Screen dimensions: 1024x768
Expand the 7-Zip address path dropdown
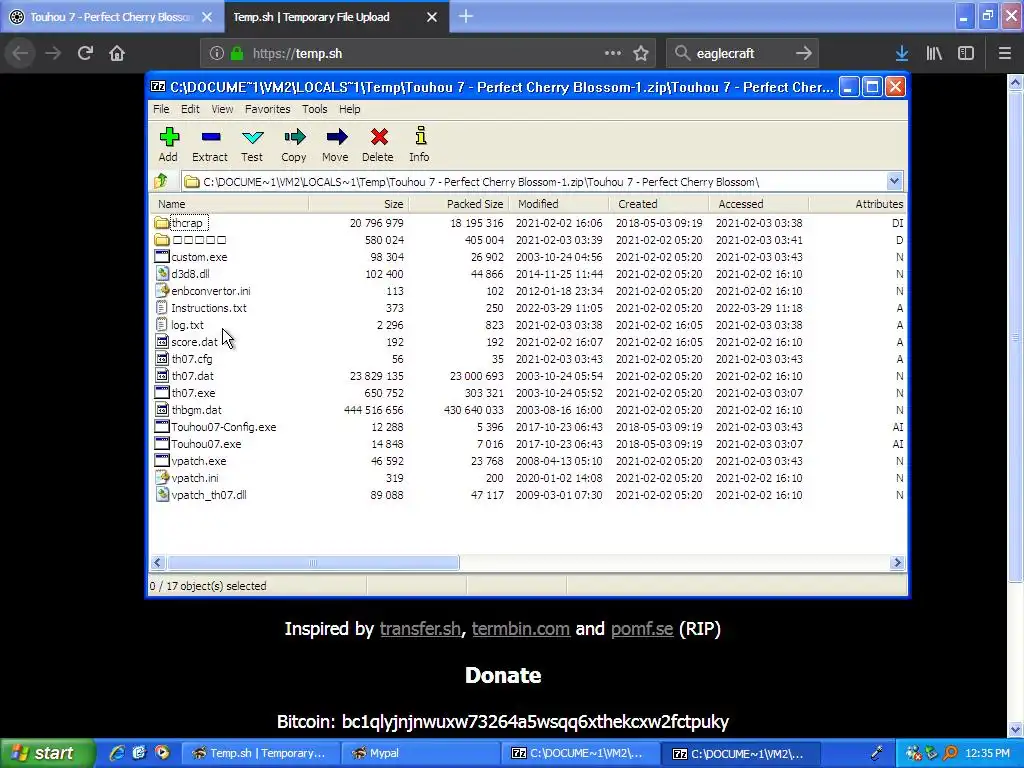(894, 181)
